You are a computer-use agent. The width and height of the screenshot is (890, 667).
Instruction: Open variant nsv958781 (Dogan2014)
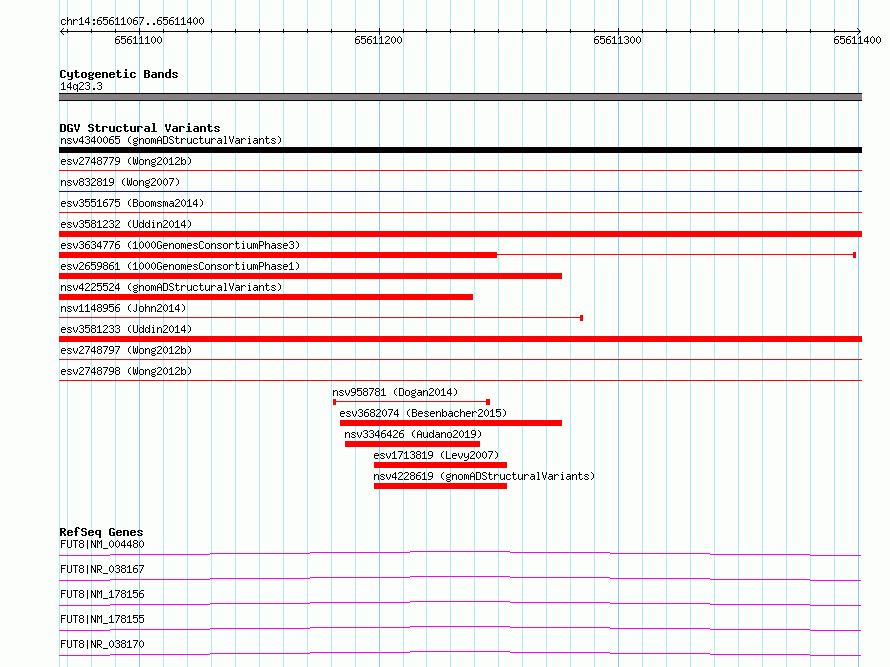coord(395,392)
